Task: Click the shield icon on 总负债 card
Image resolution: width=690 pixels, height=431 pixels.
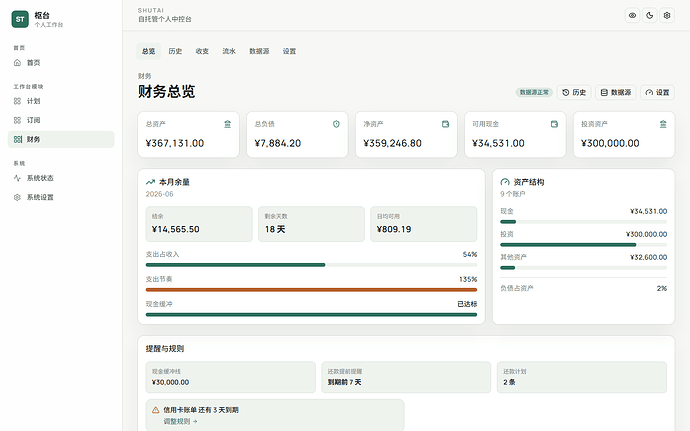Action: 336,124
